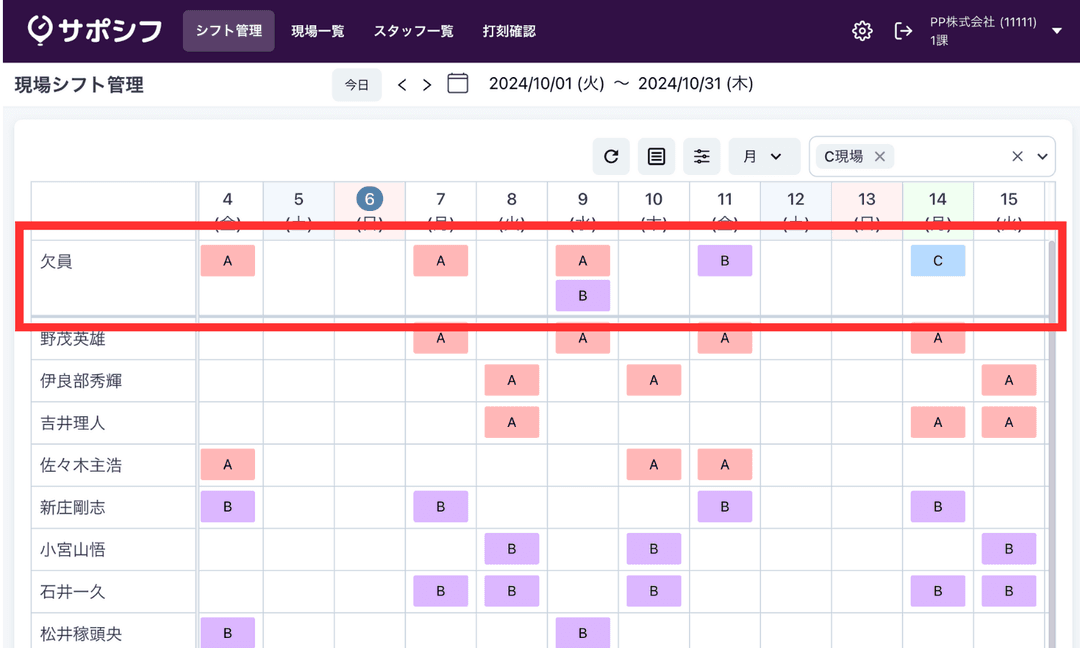Open the 打刻確認 page

click(x=509, y=31)
